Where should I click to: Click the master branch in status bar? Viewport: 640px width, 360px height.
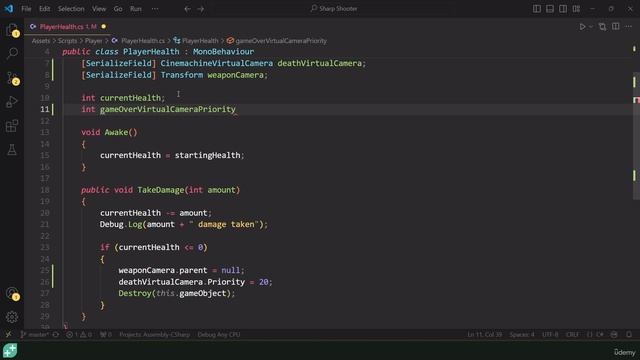point(35,335)
